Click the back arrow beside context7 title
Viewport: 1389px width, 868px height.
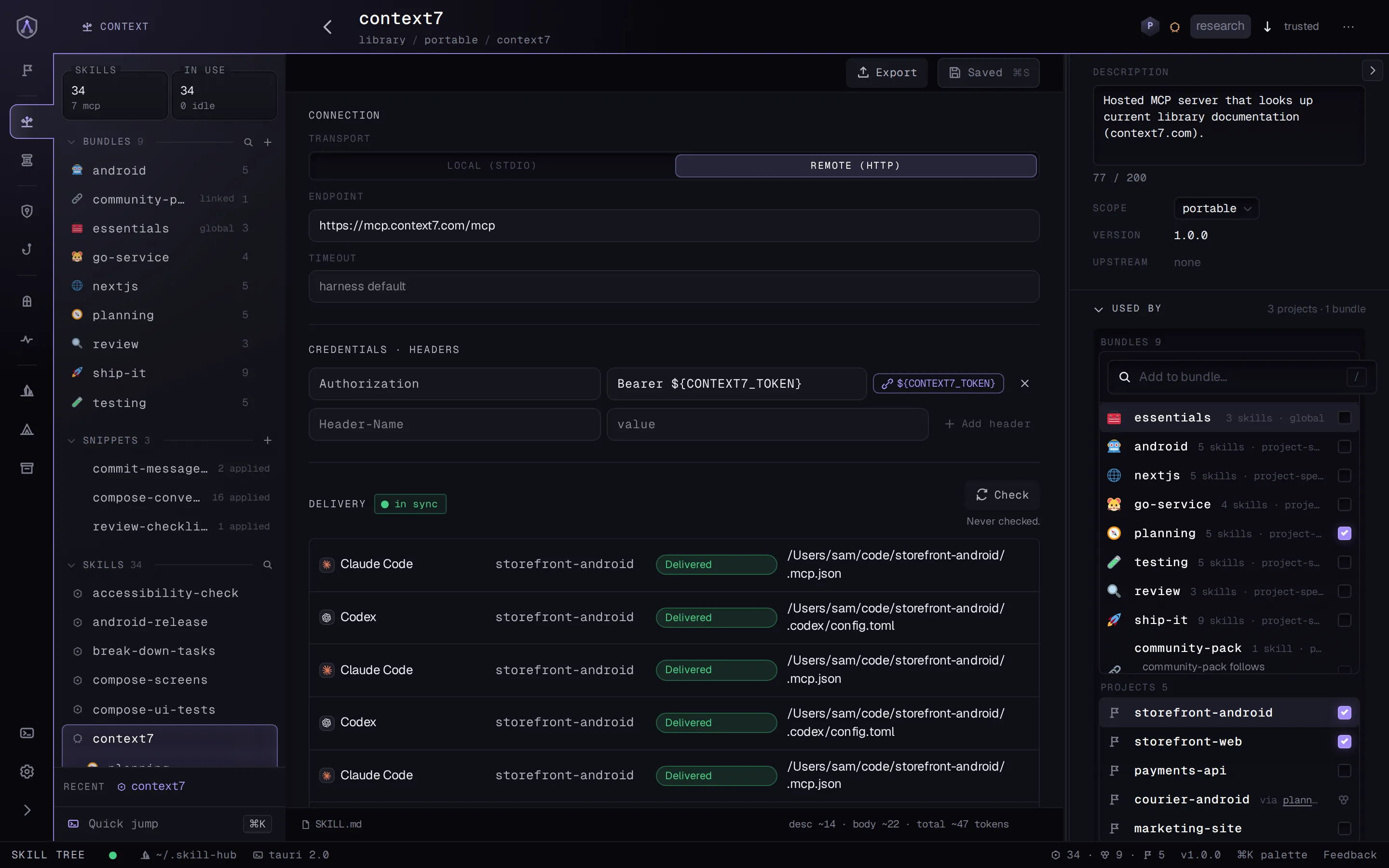(x=327, y=27)
